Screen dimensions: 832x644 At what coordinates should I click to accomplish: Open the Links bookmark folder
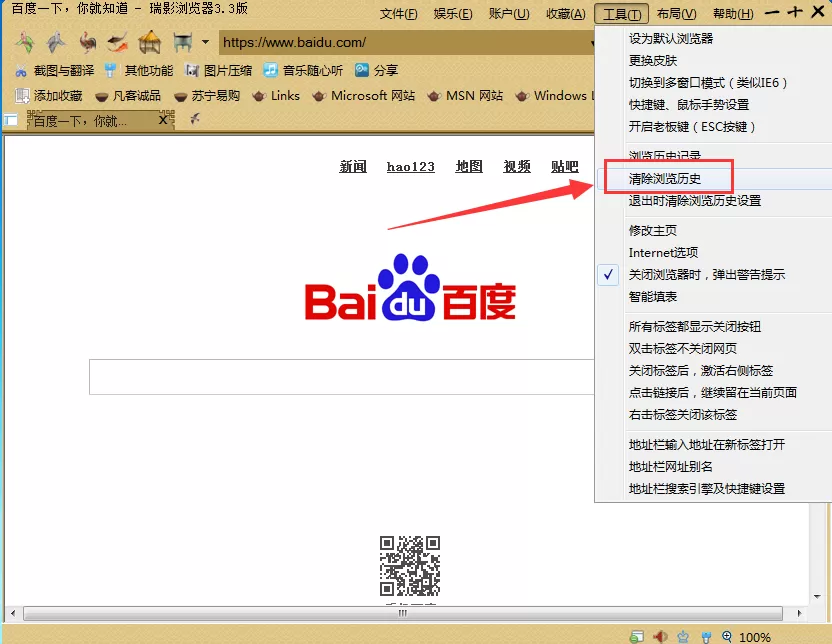click(276, 95)
